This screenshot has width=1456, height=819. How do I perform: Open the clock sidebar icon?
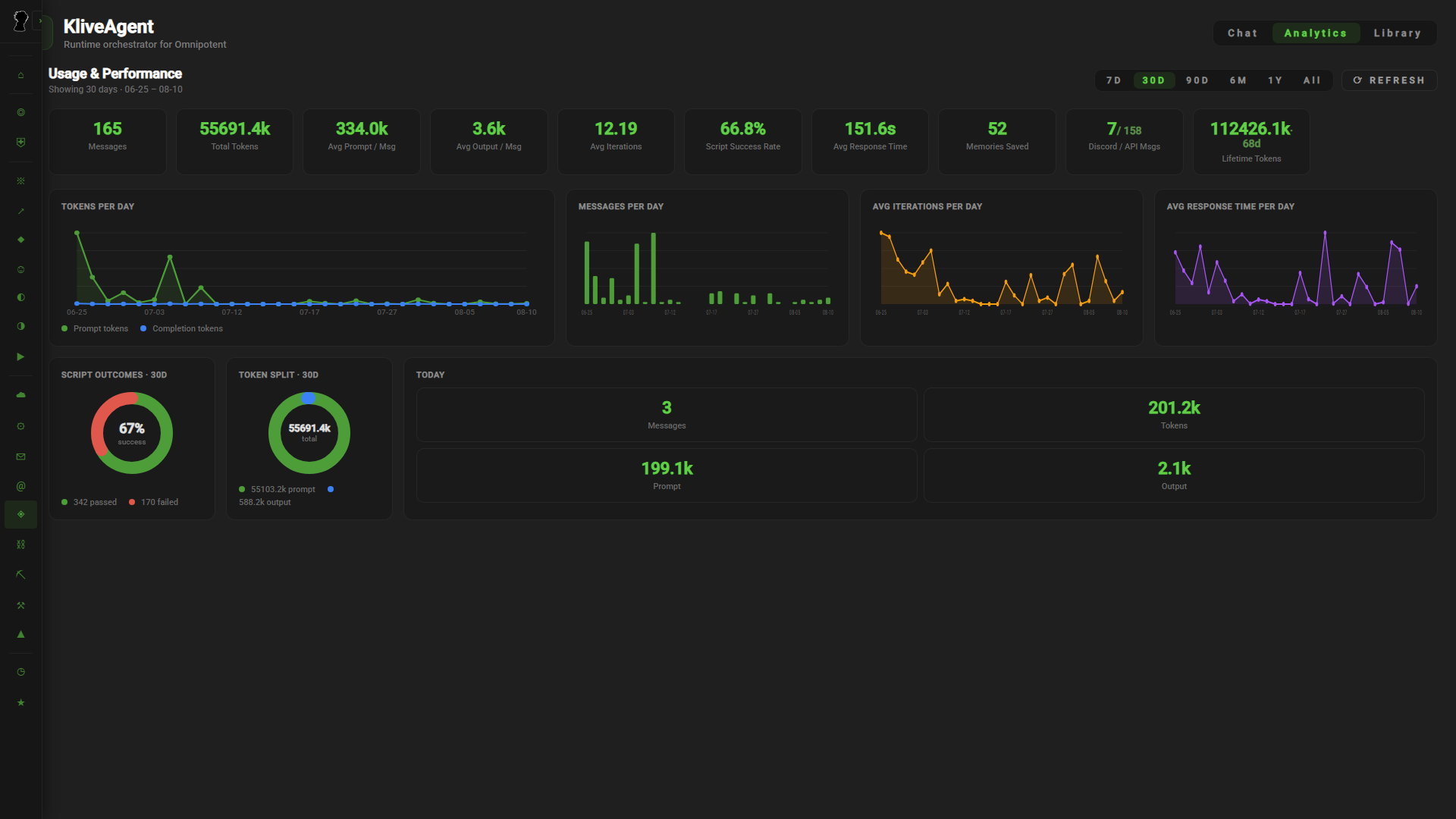tap(20, 672)
